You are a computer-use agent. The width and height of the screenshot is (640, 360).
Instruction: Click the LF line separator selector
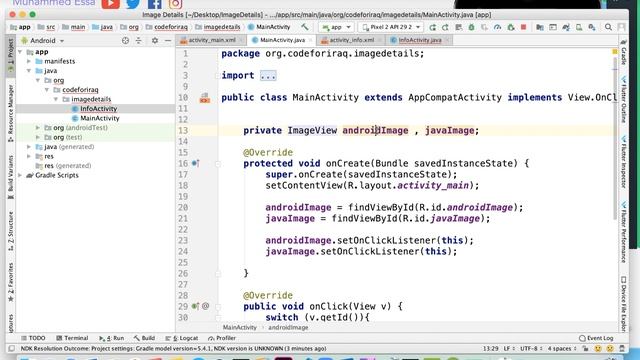click(509, 349)
